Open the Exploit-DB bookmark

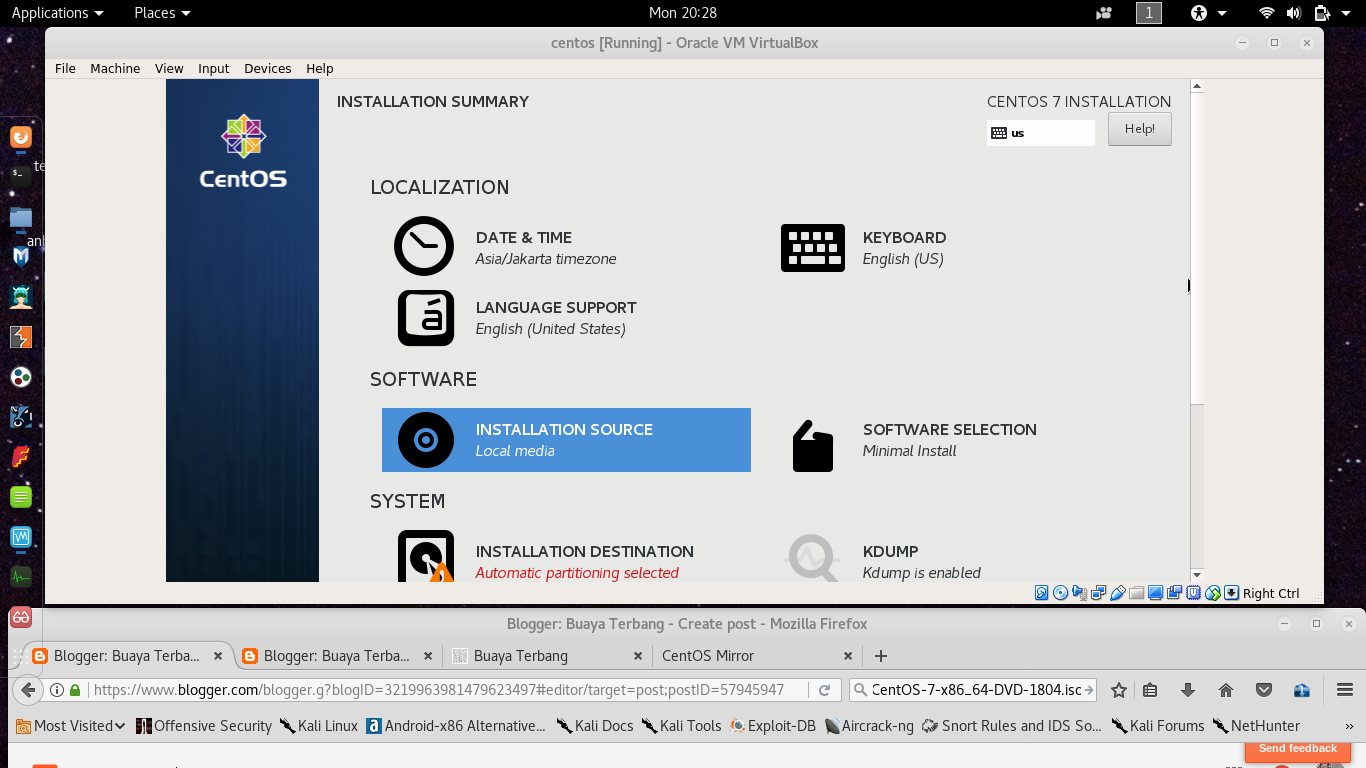point(774,726)
